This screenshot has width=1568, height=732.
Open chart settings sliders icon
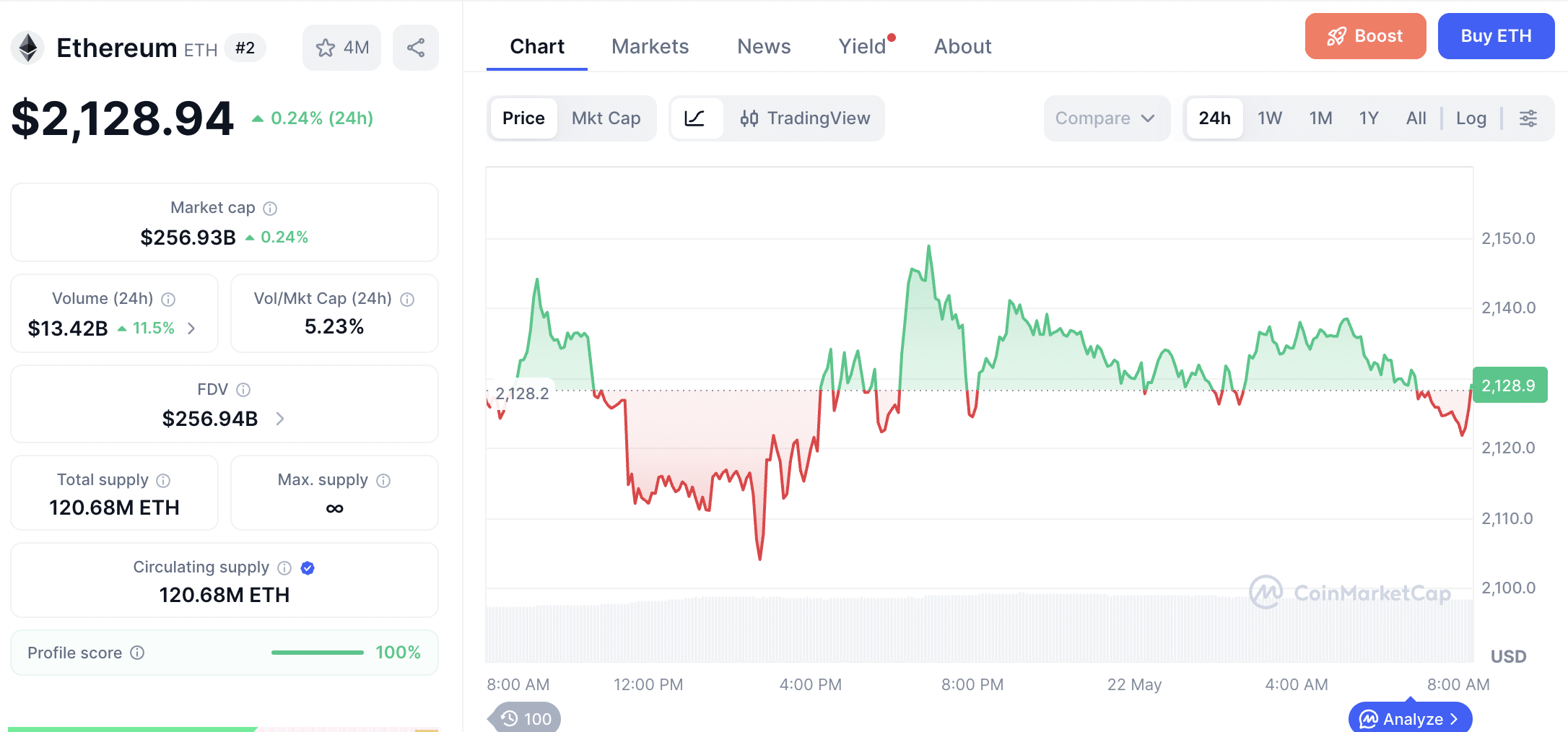[1528, 118]
